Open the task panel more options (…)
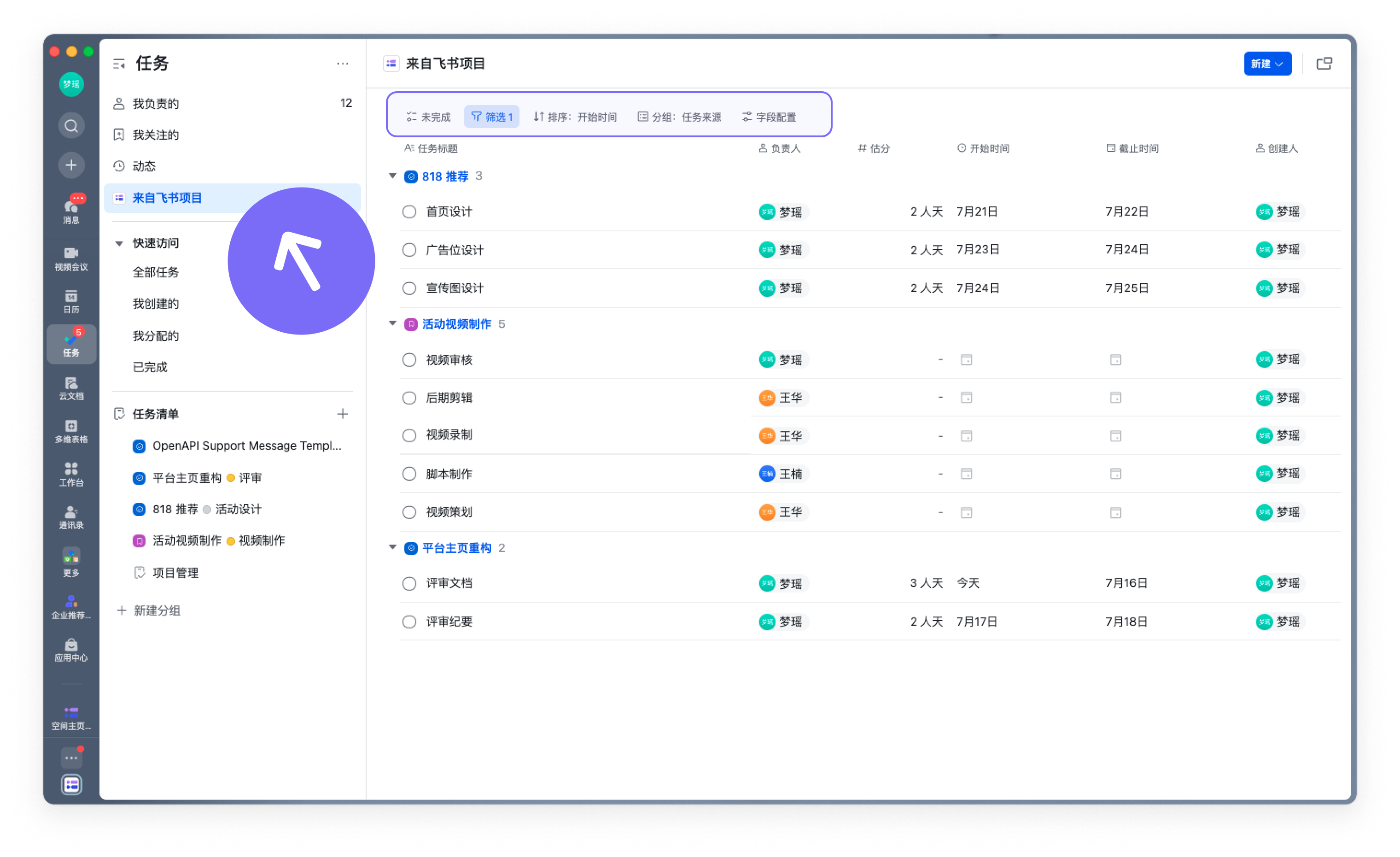The image size is (1400, 857). pos(343,64)
